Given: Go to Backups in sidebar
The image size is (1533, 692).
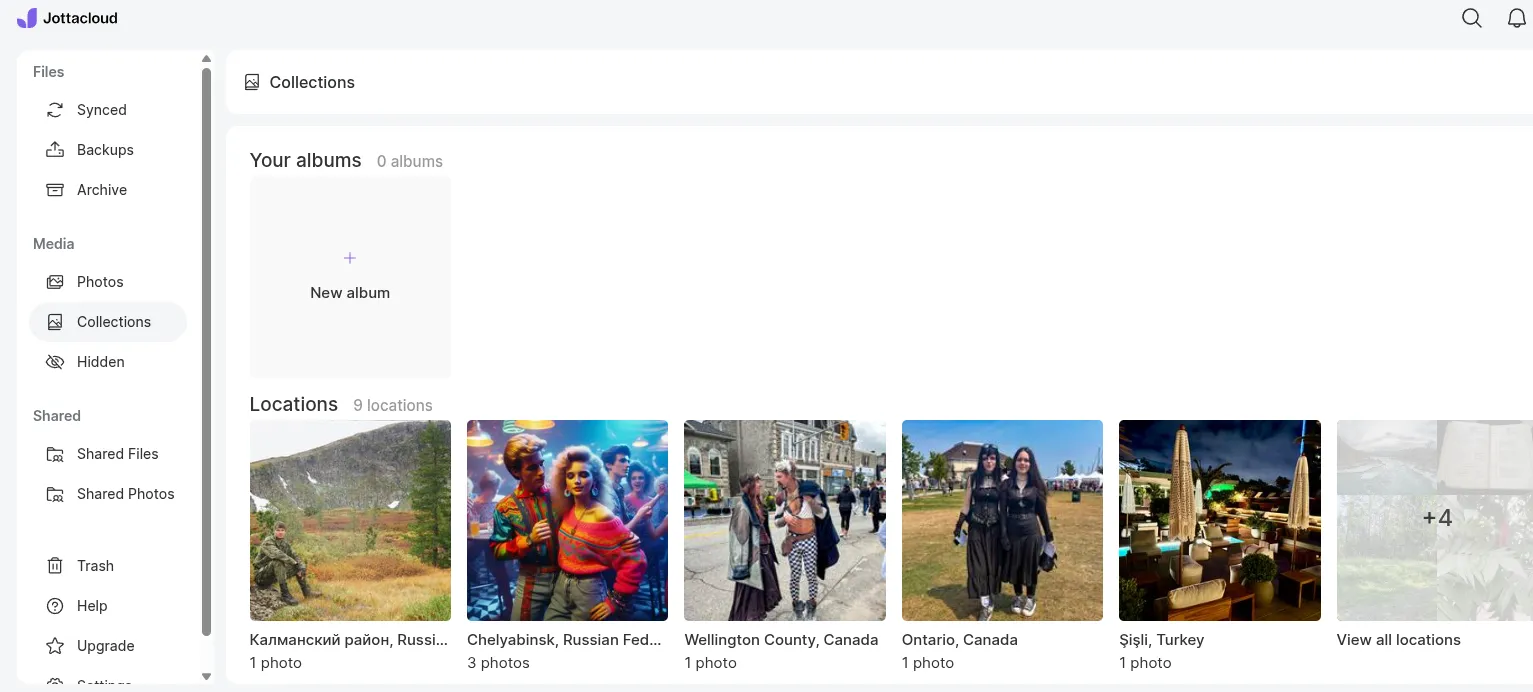Looking at the screenshot, I should (x=108, y=150).
